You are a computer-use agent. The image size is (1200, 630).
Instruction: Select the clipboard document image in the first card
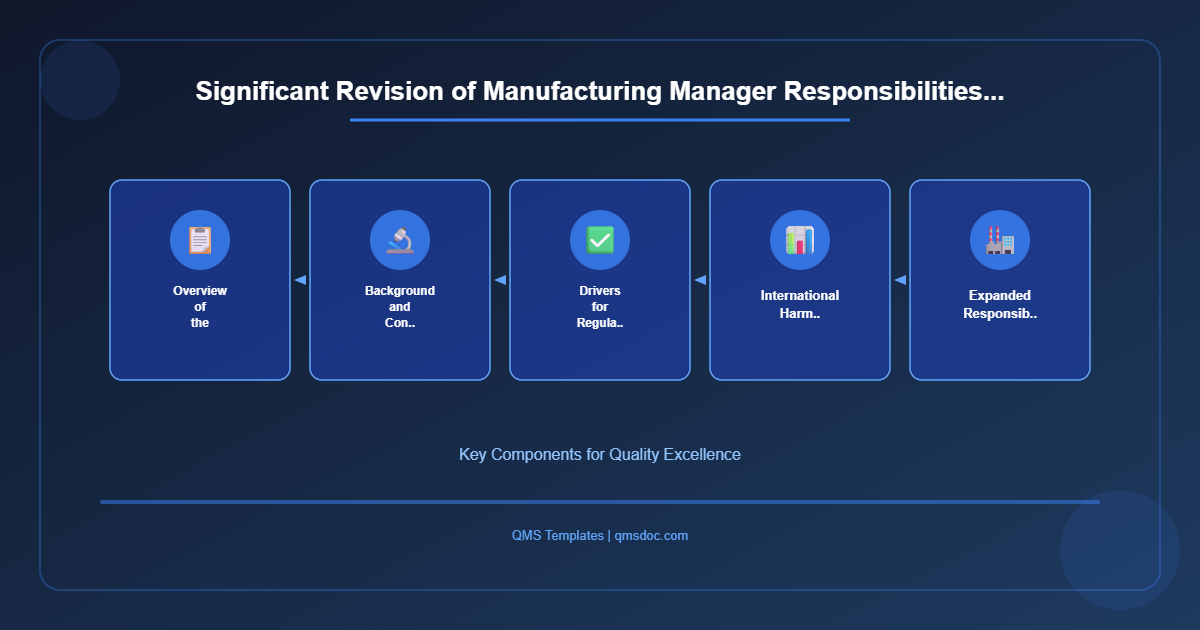(200, 239)
